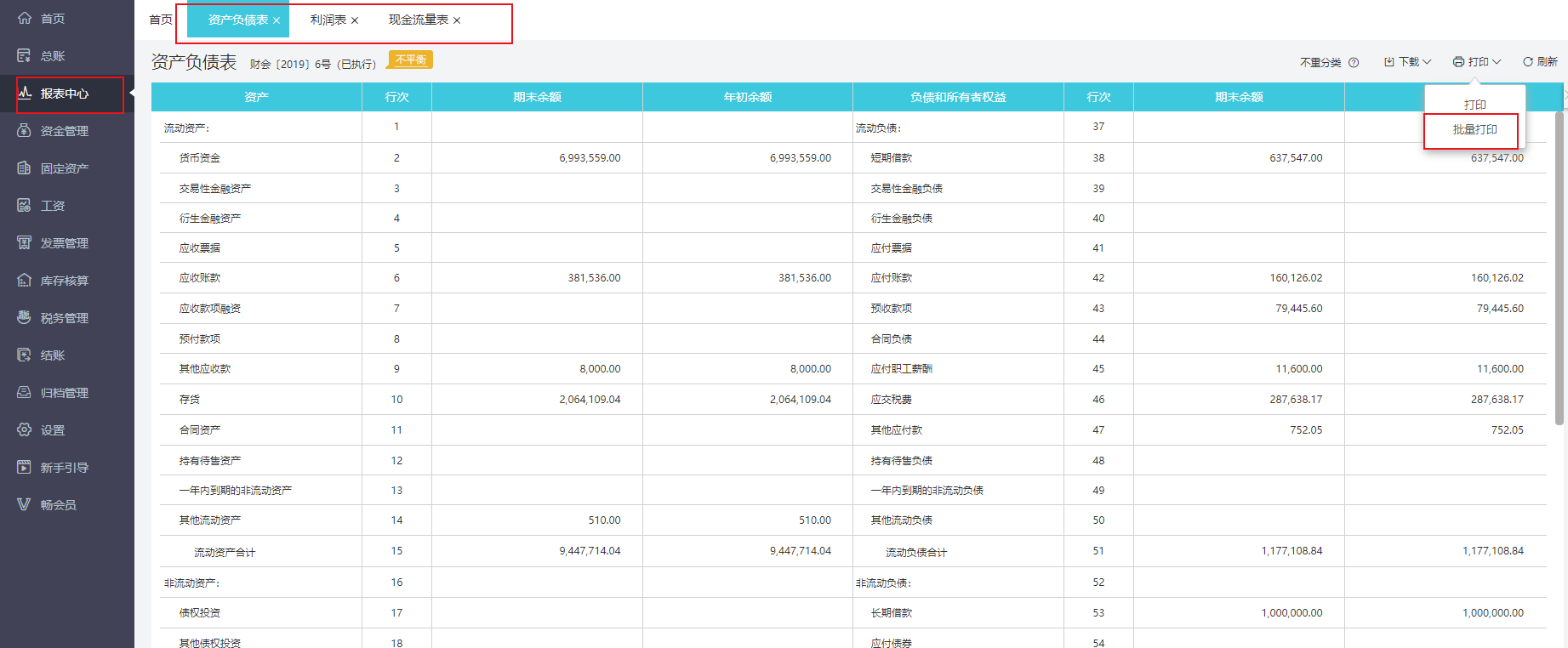Choose 批量打印 from print menu

pos(1474,129)
